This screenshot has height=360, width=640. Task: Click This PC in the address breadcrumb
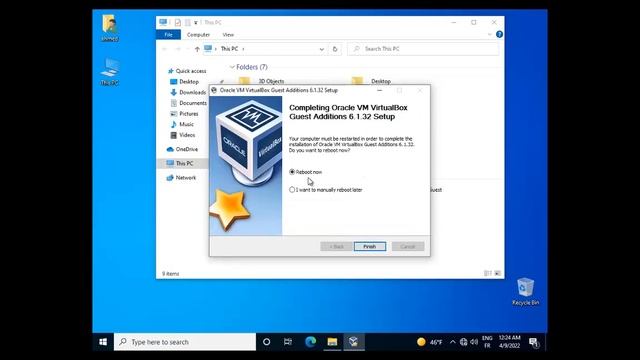tap(229, 49)
